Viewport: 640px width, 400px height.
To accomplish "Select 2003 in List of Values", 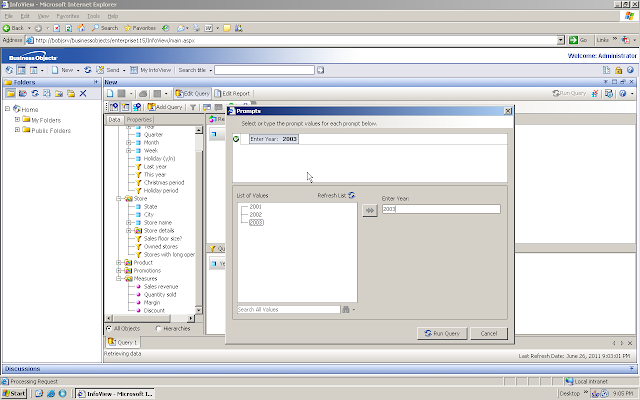I will coord(256,222).
